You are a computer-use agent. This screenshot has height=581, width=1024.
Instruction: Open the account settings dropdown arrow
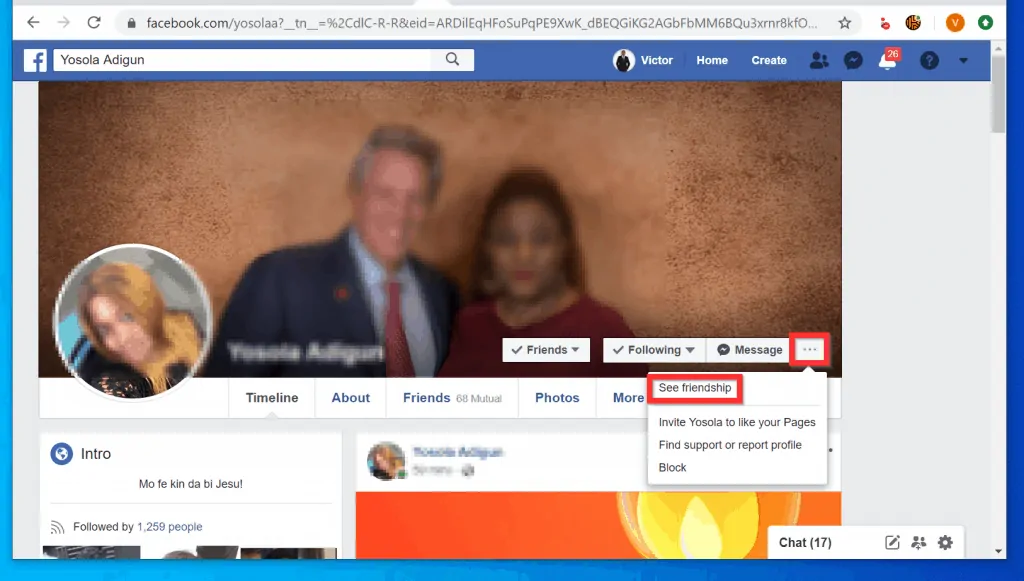pos(963,61)
